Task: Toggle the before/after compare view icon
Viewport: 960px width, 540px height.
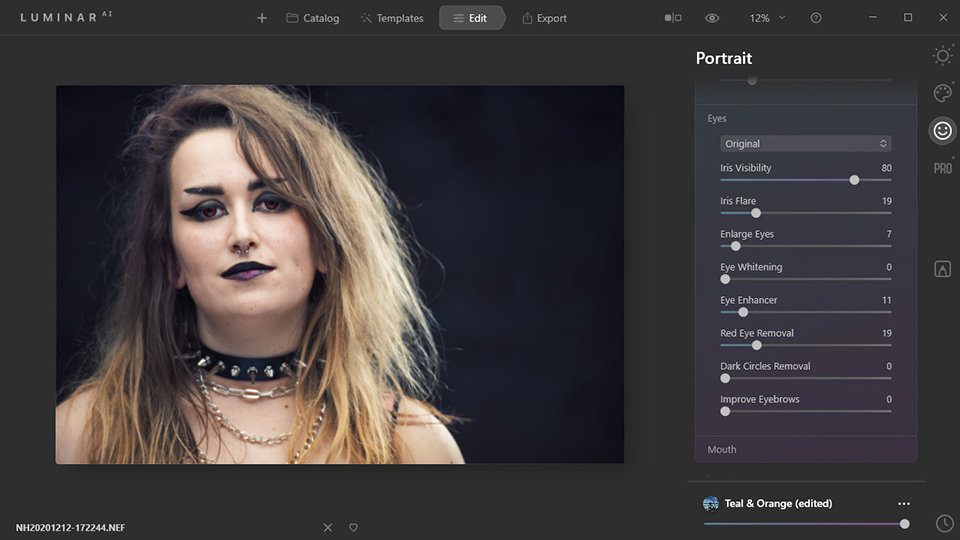Action: tap(673, 18)
